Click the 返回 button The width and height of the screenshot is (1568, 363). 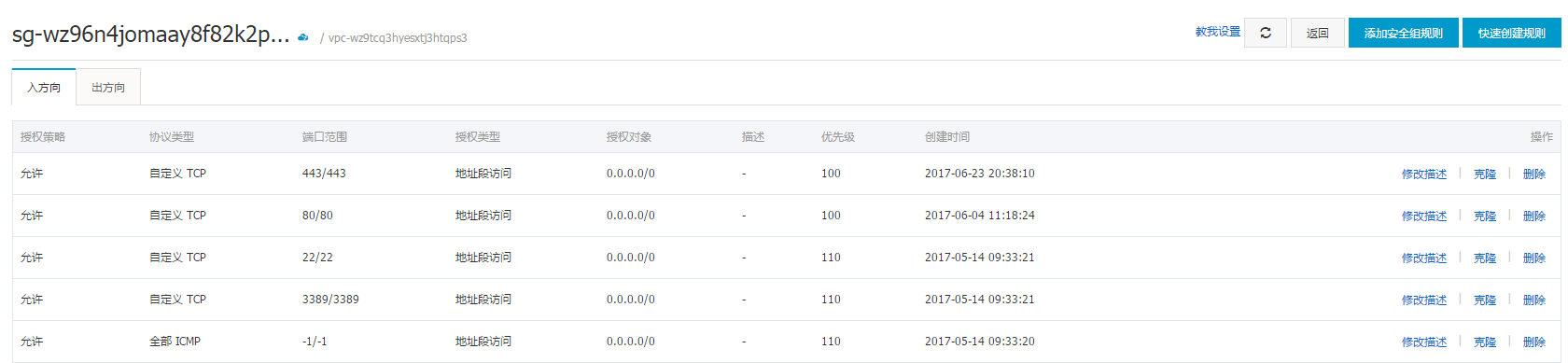coord(1318,33)
